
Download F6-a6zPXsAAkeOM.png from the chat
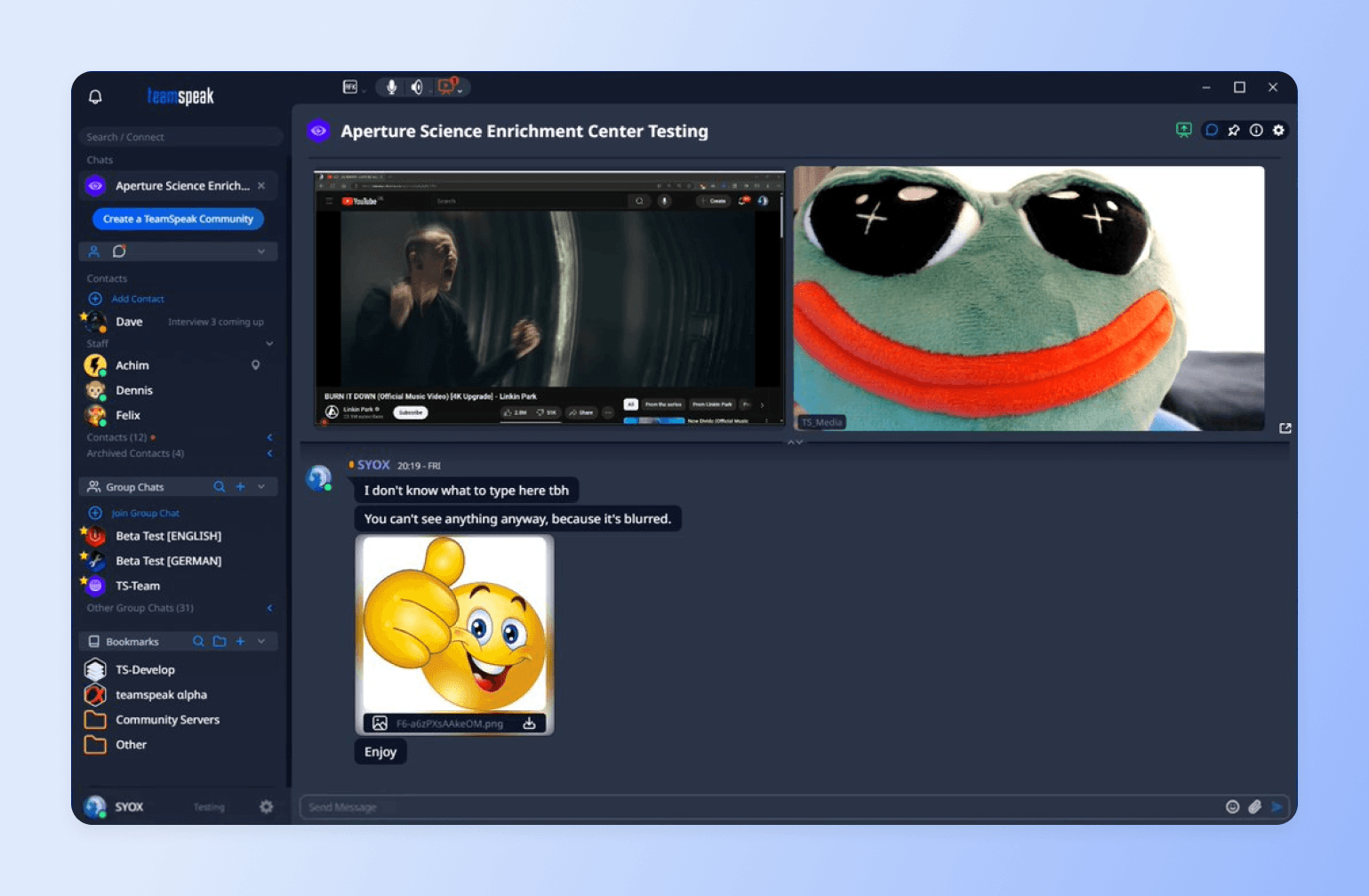point(528,724)
